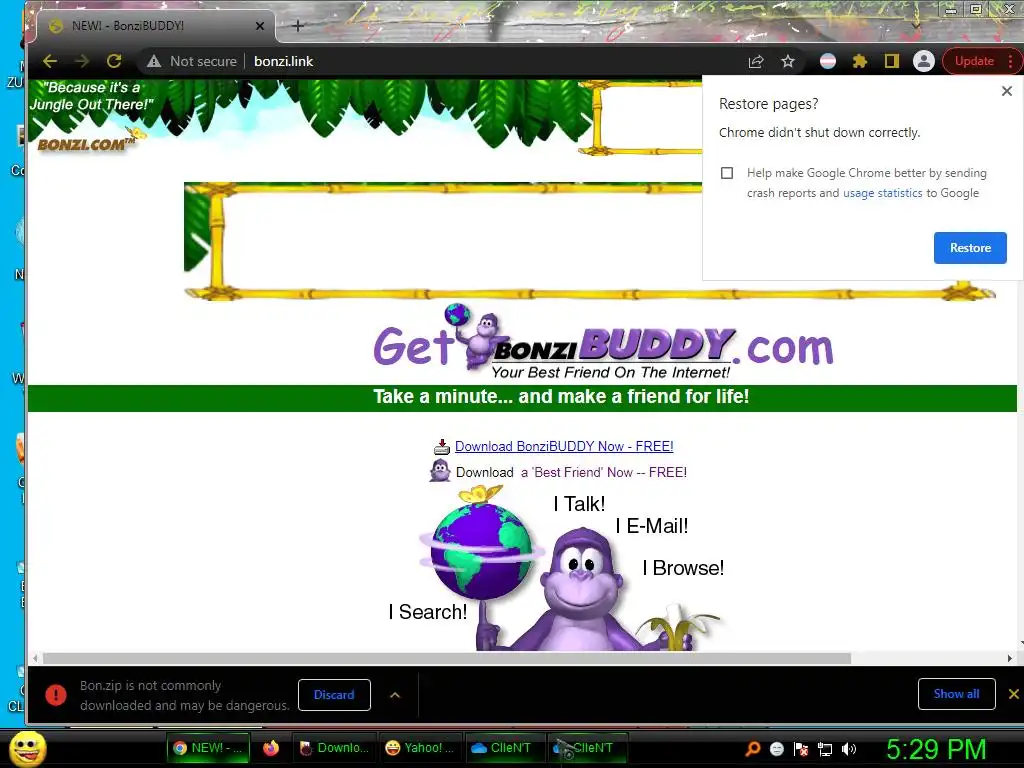1024x768 pixels.
Task: Bookmark this page with the star
Action: [x=788, y=61]
